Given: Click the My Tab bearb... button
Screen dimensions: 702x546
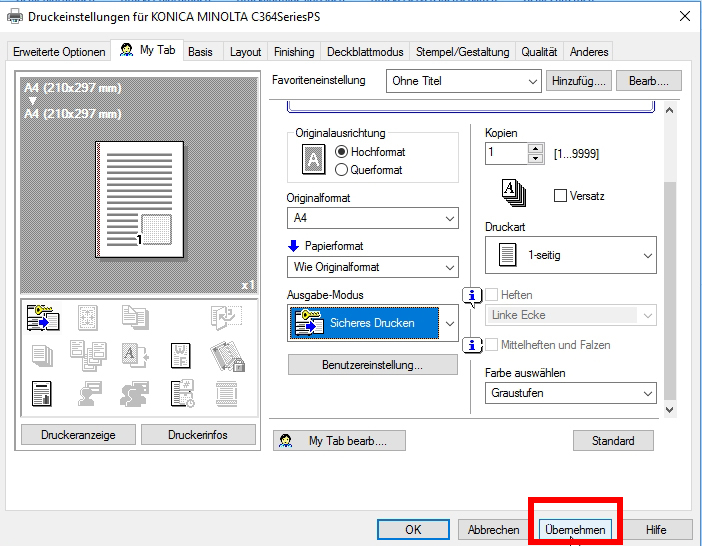Looking at the screenshot, I should point(339,441).
